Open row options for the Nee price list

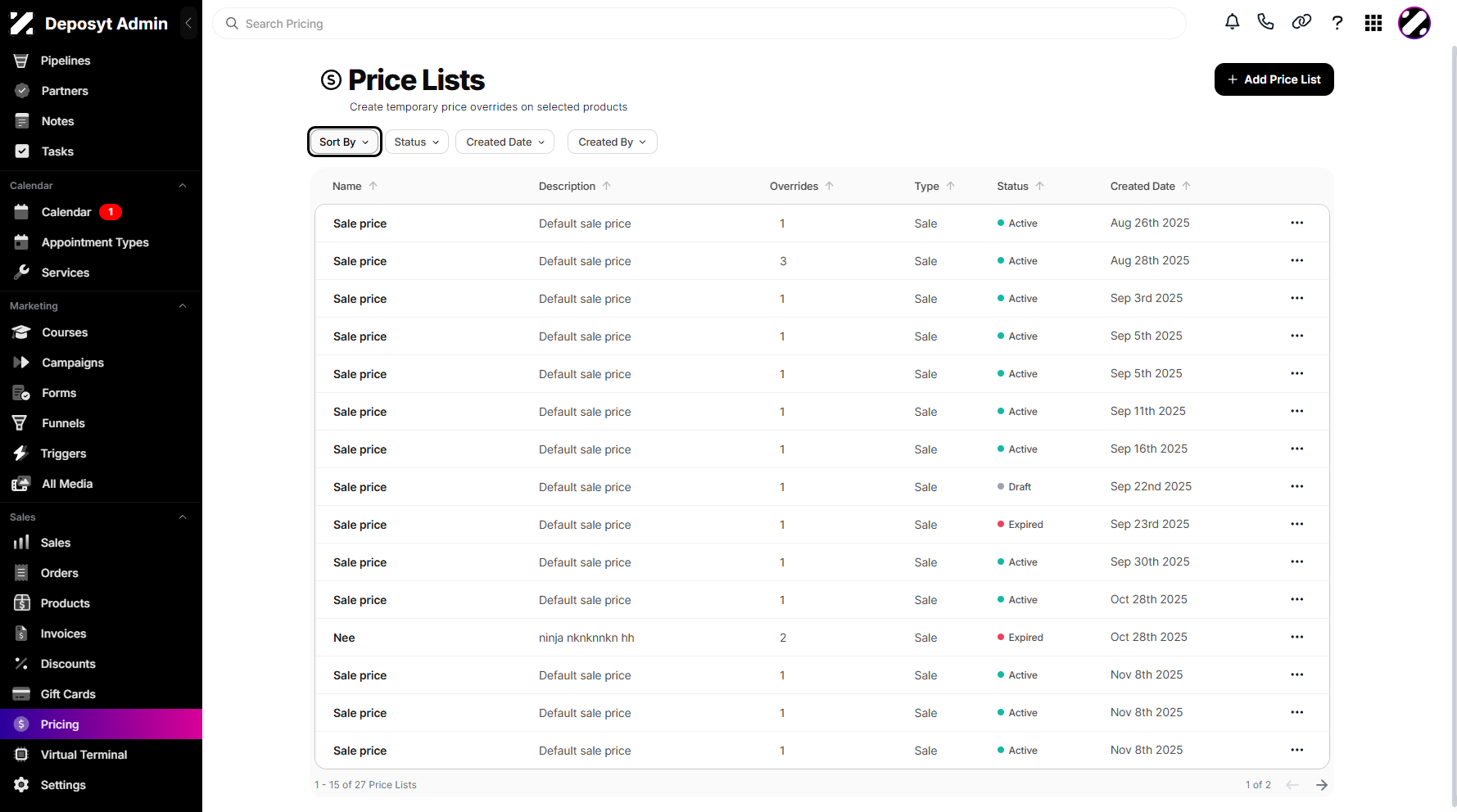pos(1297,637)
